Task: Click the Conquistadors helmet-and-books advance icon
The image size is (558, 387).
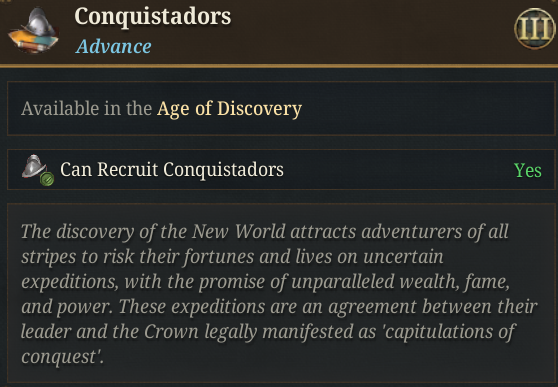Action: pyautogui.click(x=33, y=31)
